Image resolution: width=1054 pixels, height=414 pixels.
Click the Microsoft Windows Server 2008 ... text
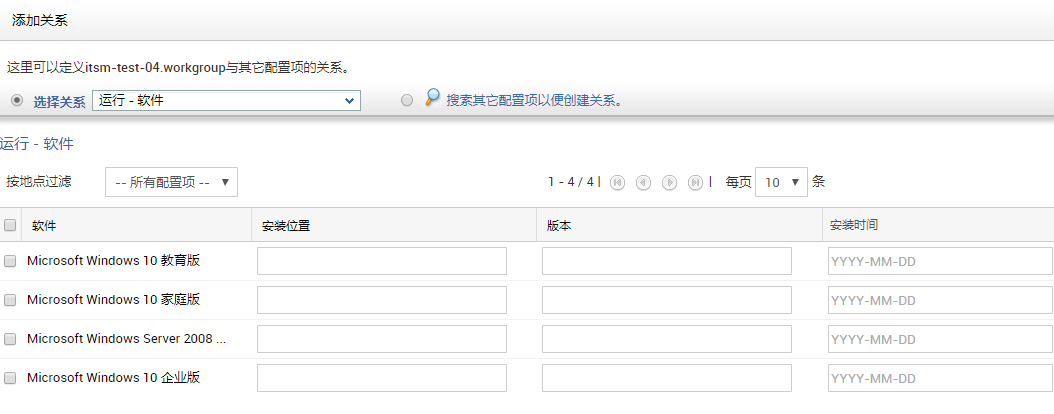click(x=126, y=339)
